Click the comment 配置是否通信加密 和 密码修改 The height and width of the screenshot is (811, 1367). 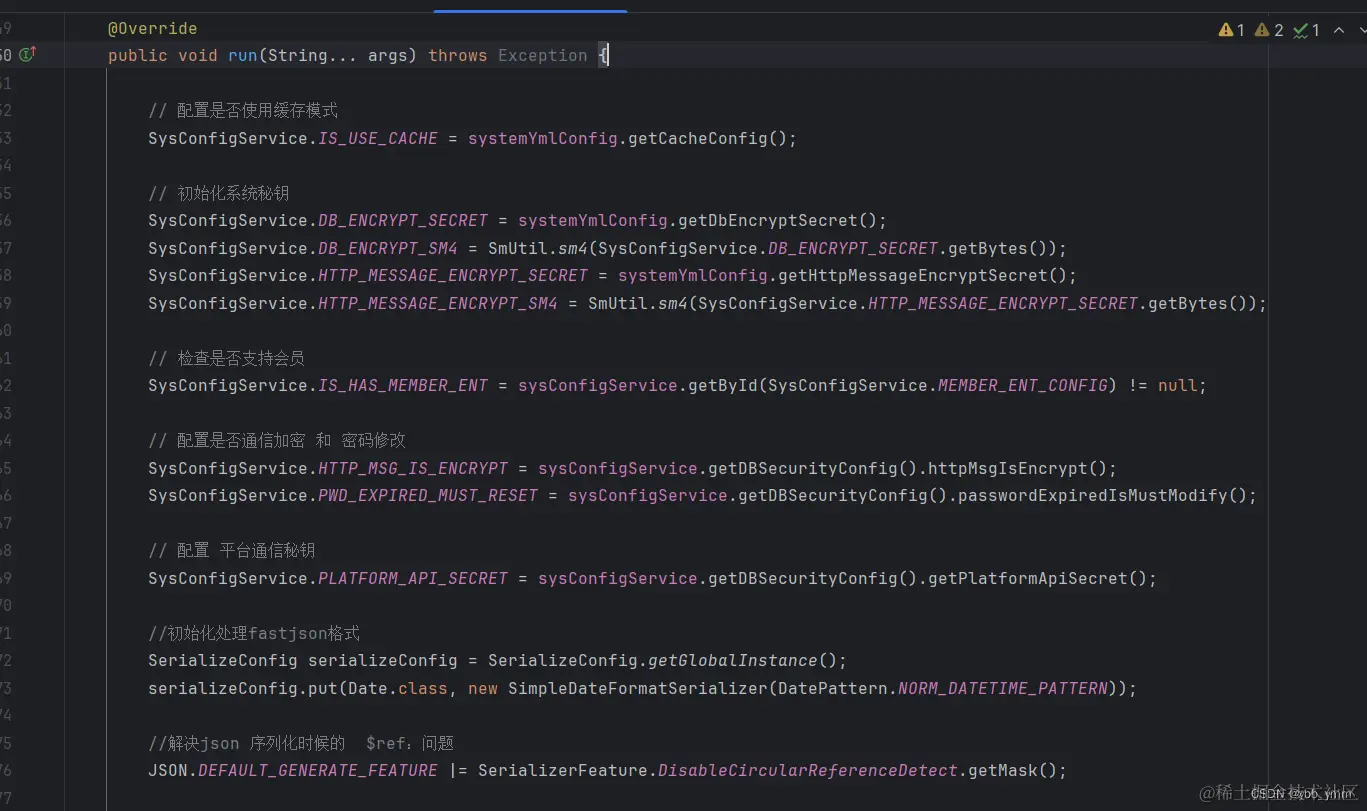[277, 440]
